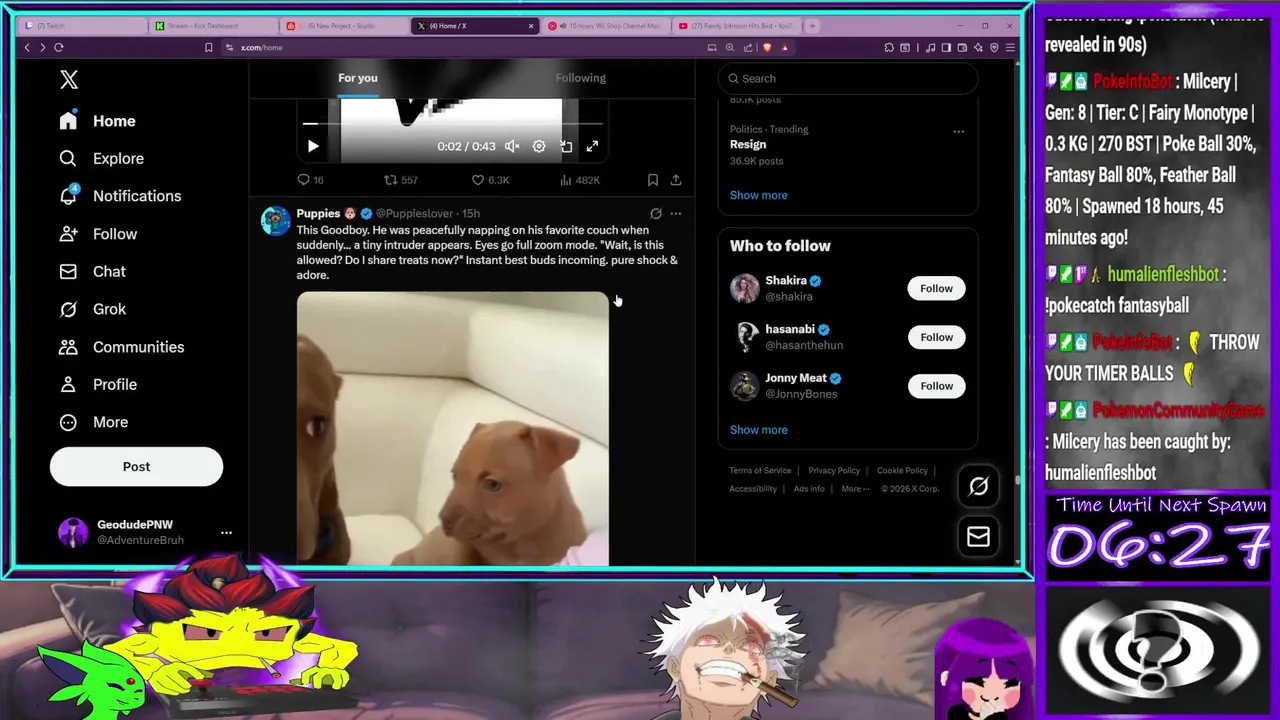
Task: Open the browser hamburger menu
Action: (1010, 47)
